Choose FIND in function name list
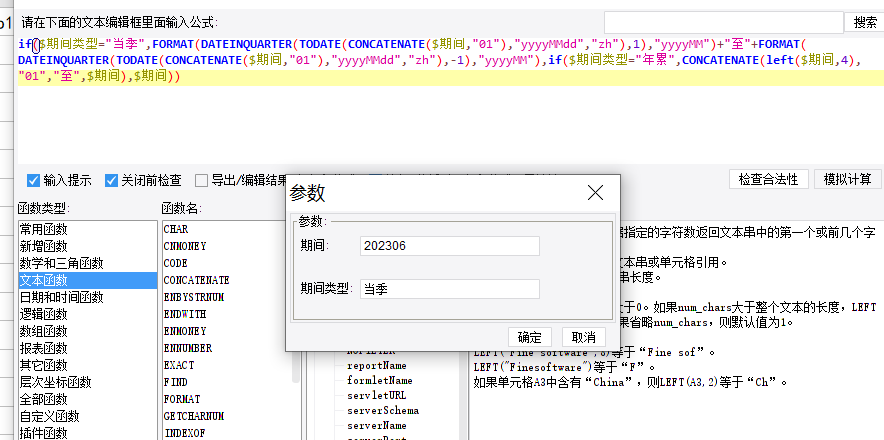The image size is (884, 440). tap(175, 382)
